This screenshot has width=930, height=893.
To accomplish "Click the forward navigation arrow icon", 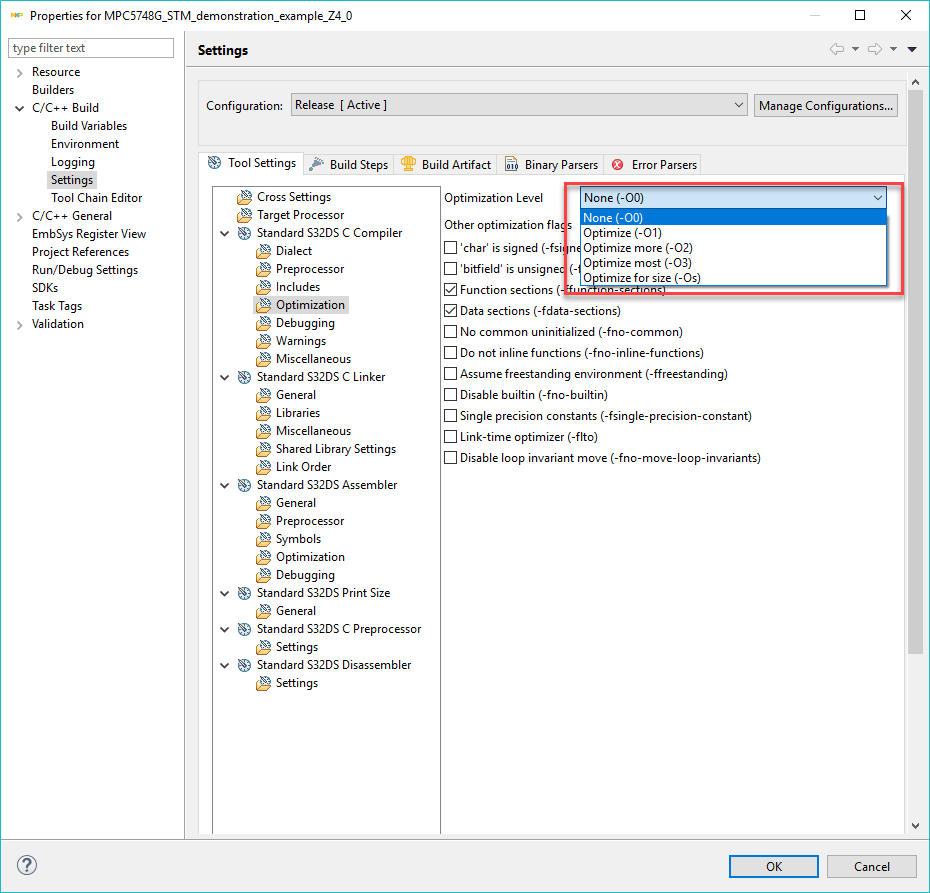I will [875, 49].
